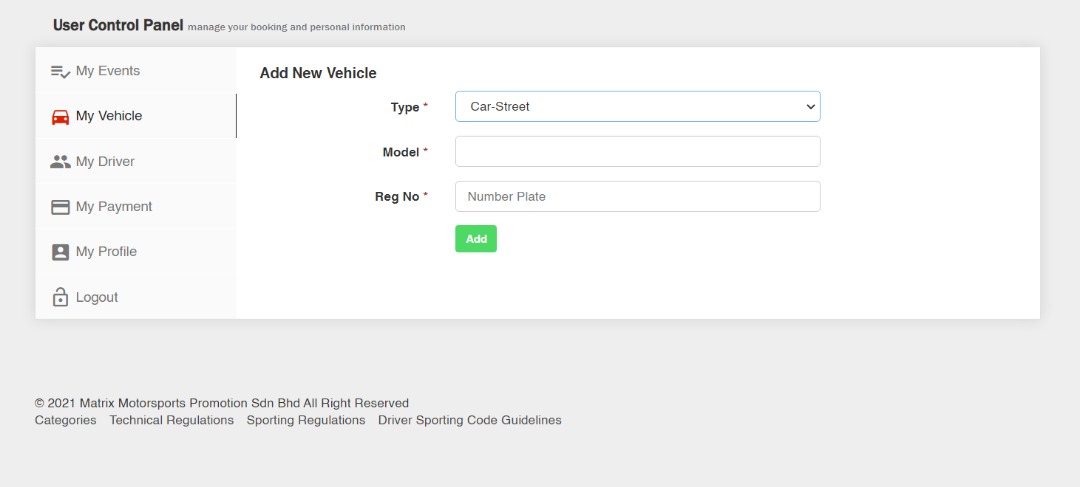Click the My Payment card icon
This screenshot has width=1080, height=487.
[61, 207]
